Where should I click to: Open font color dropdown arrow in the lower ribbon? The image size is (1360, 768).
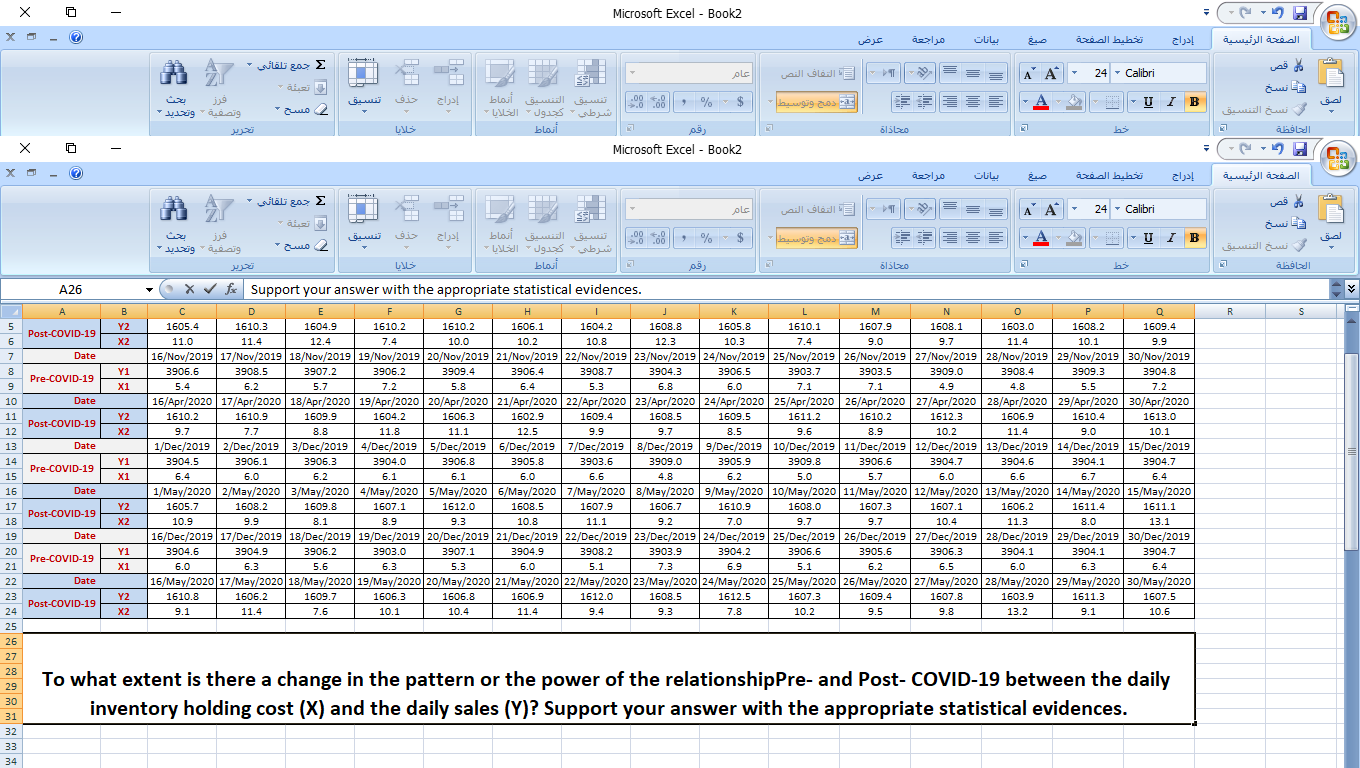(1026, 238)
